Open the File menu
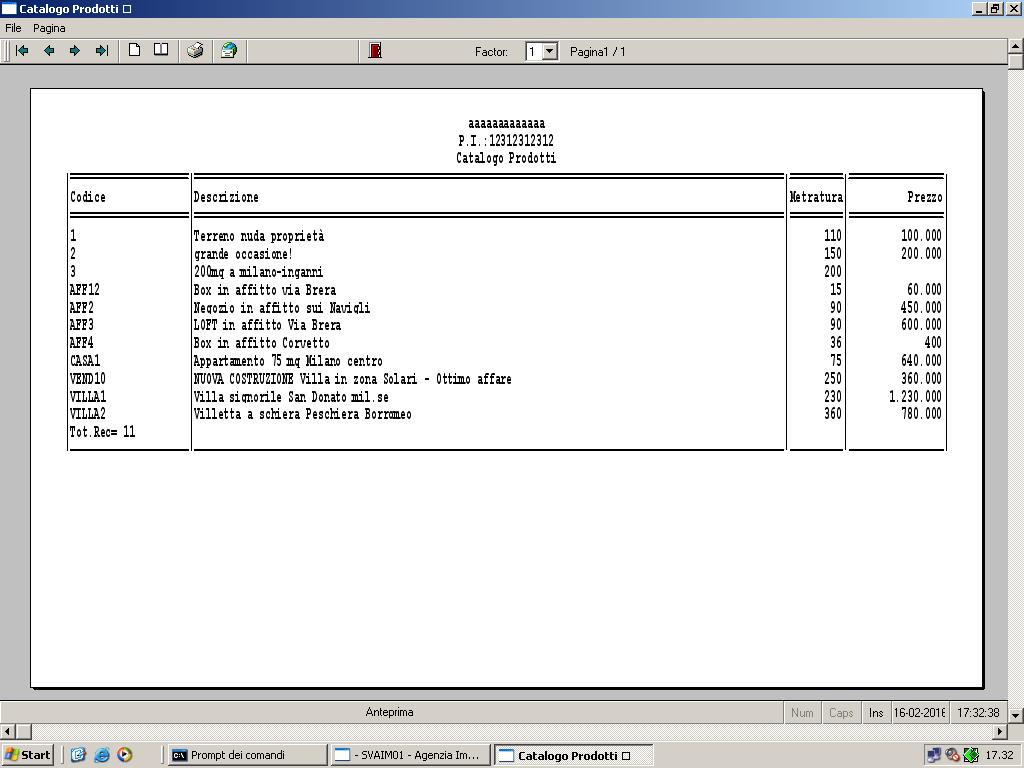This screenshot has height=768, width=1024. pyautogui.click(x=13, y=28)
